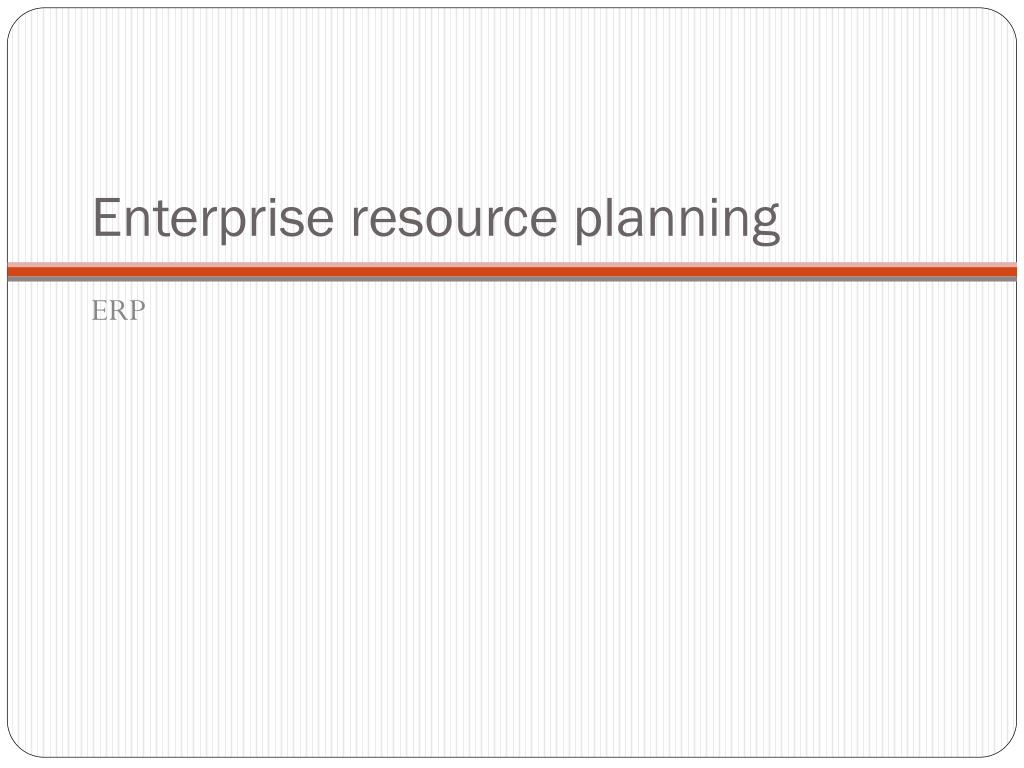The width and height of the screenshot is (1024, 768).
Task: Click the word "Enterprise" in the title
Action: 213,218
